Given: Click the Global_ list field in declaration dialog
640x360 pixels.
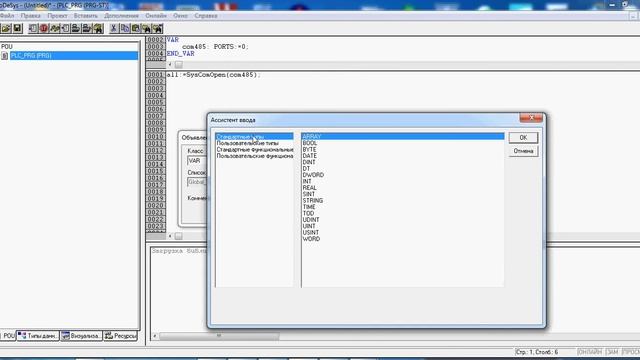Looking at the screenshot, I should click(197, 182).
